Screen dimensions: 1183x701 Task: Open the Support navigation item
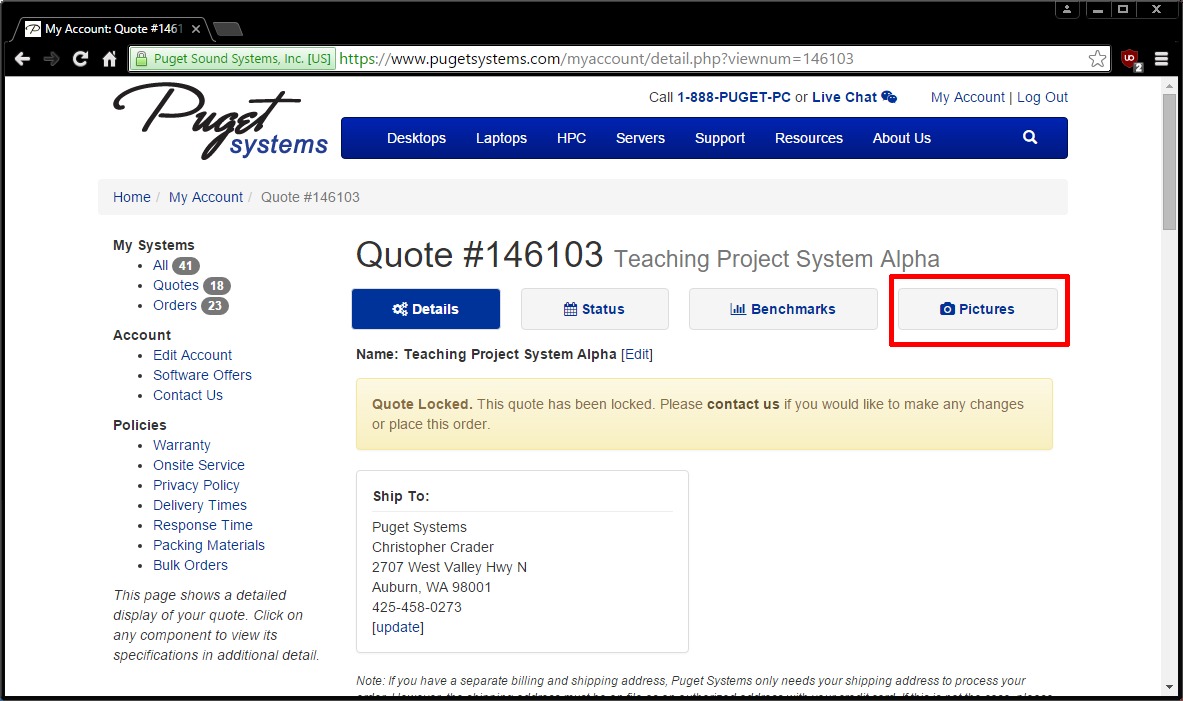(720, 138)
